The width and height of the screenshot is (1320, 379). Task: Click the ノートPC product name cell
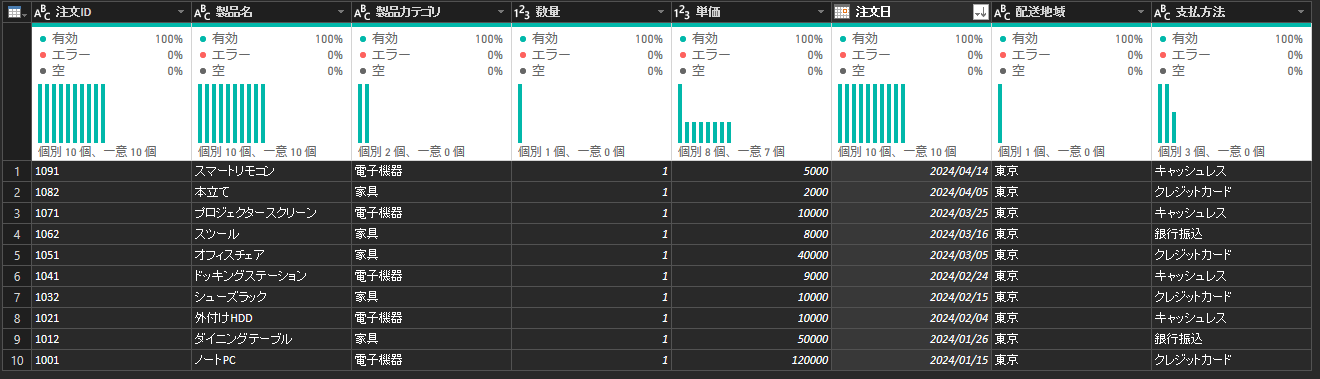click(271, 359)
